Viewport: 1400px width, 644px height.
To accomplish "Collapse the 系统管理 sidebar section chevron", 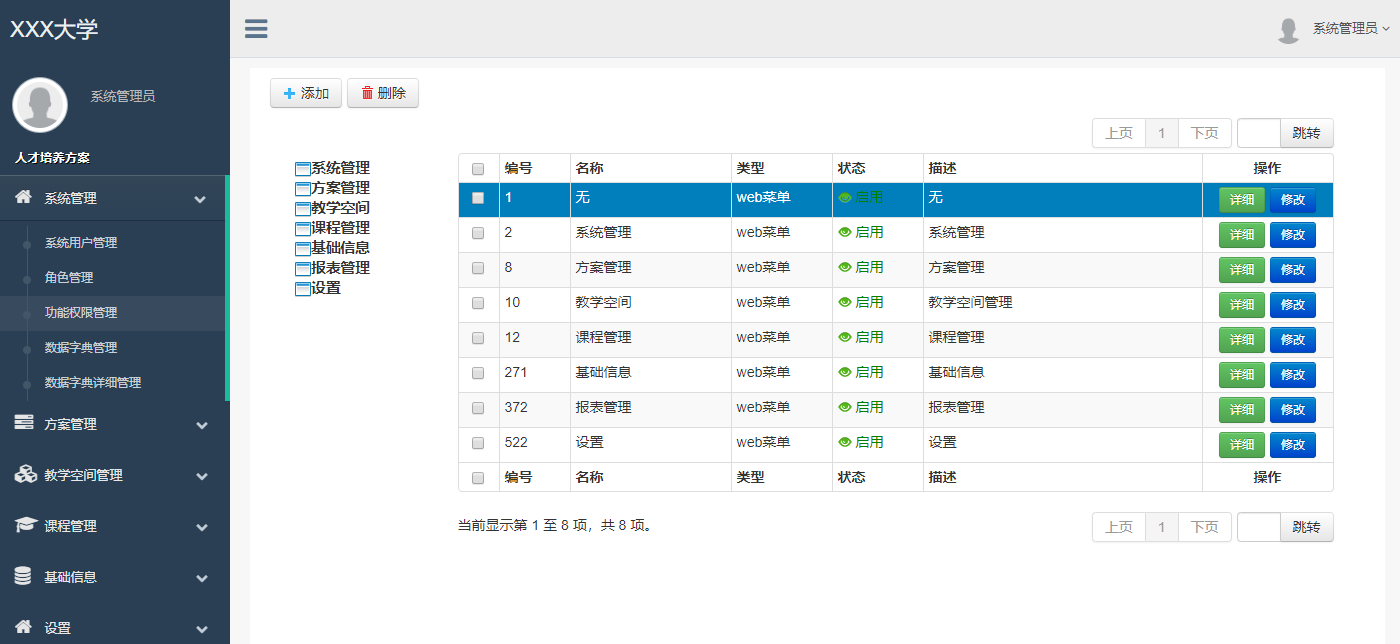I will (201, 199).
